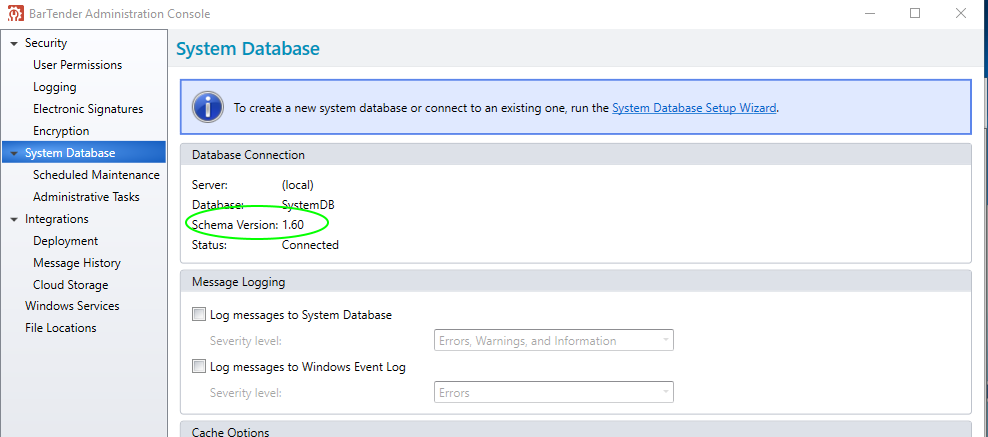Screen dimensions: 988x437
Task: Open Administrative Tasks page
Action: coord(86,197)
